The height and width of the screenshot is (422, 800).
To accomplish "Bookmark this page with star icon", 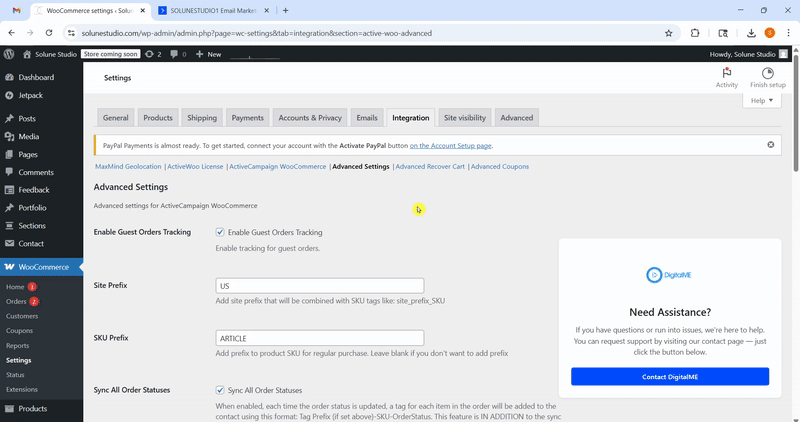I will [668, 33].
